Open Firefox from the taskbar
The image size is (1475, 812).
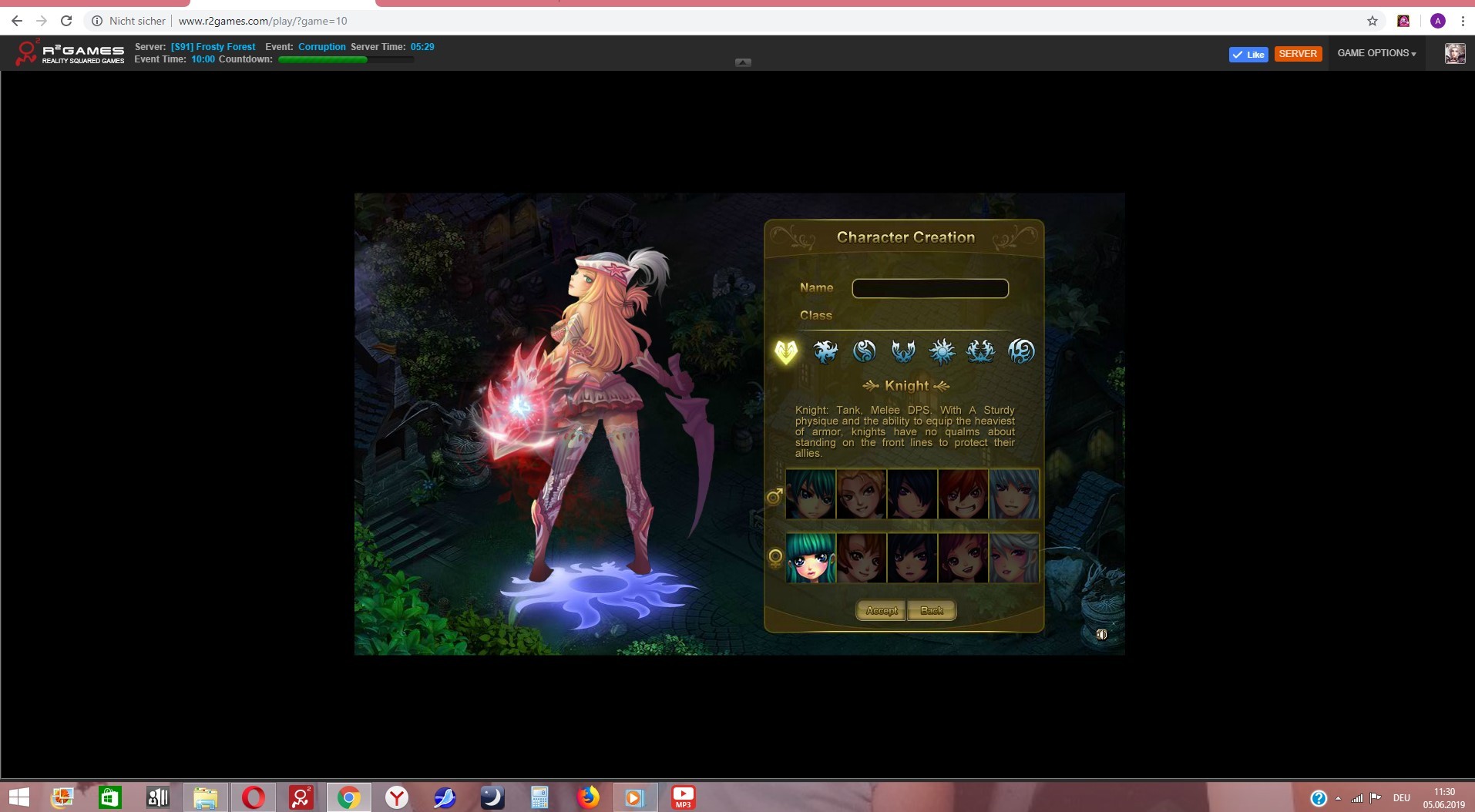[588, 797]
